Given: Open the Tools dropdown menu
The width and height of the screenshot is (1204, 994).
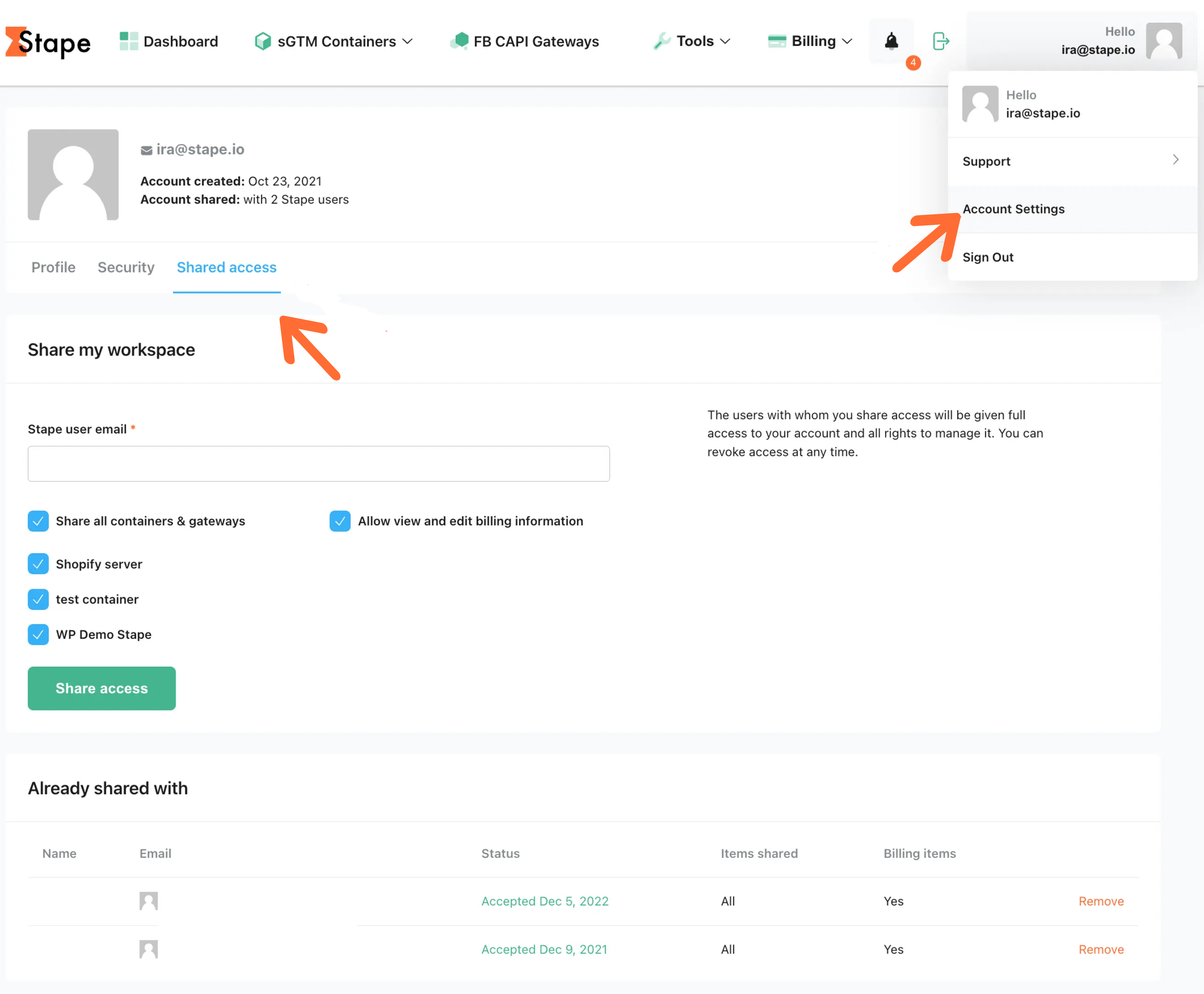Looking at the screenshot, I should click(x=692, y=41).
